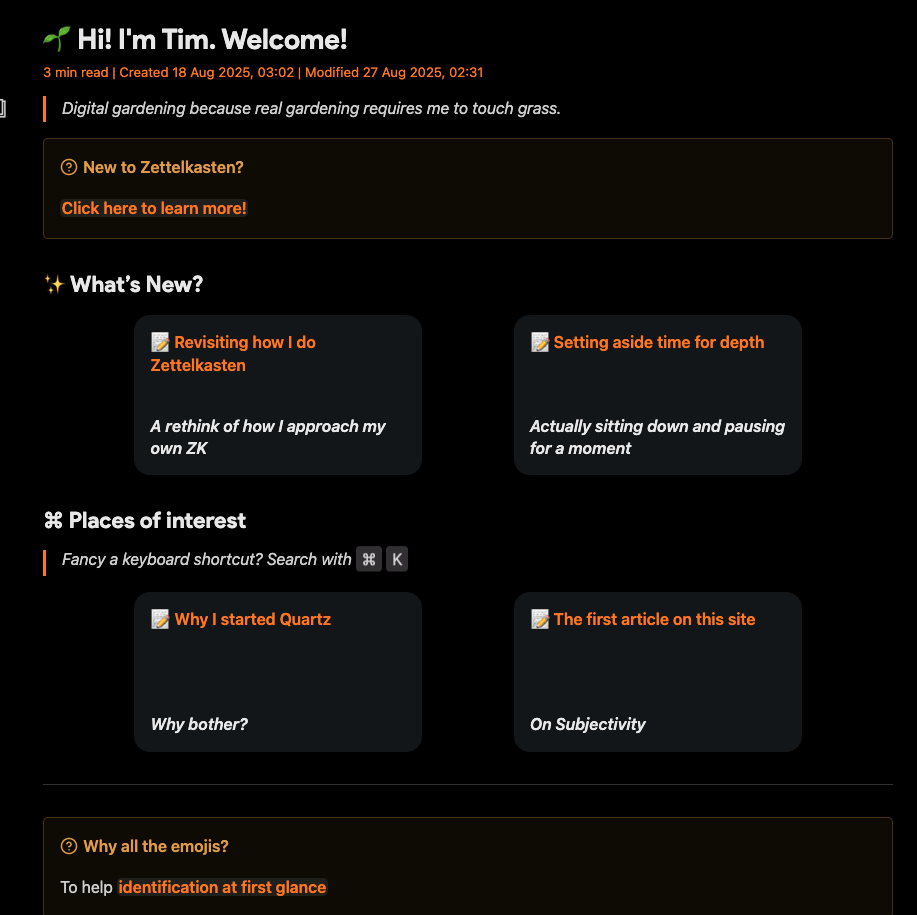Screen dimensions: 917x915
Task: Click the memo emoji beside Setting aside time
Action: 540,342
